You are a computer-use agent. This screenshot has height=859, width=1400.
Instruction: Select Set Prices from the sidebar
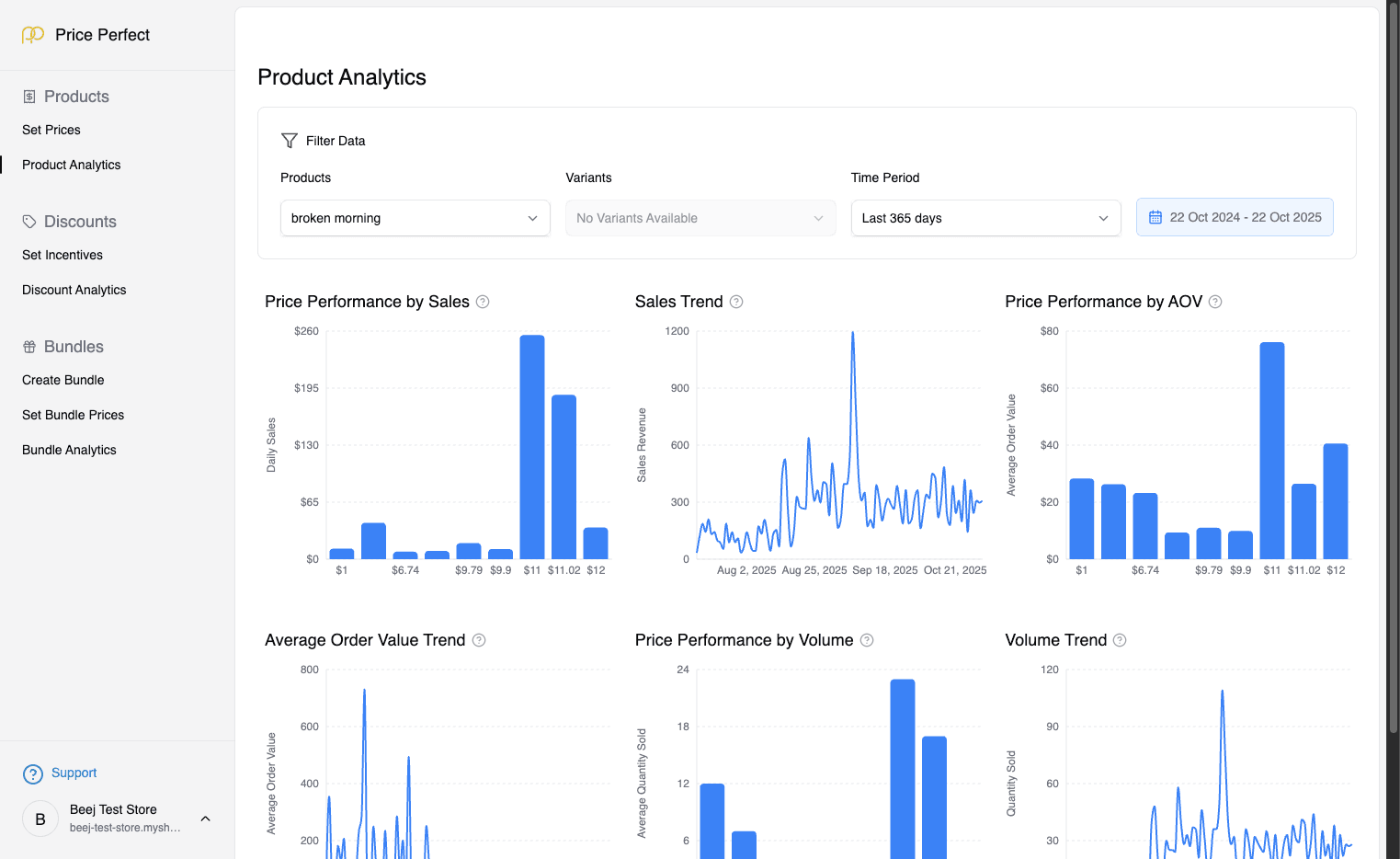pos(51,130)
